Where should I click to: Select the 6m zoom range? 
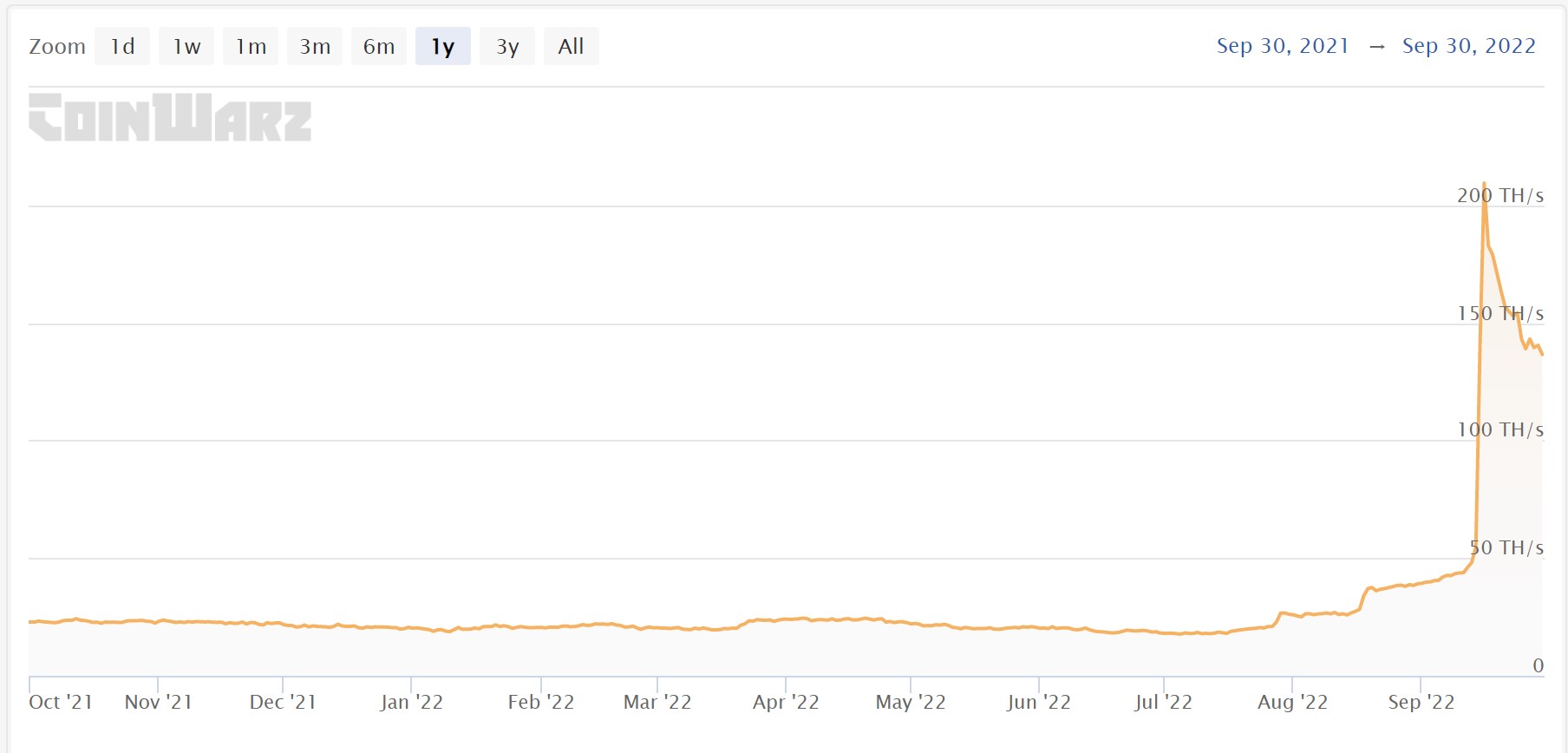pos(379,46)
